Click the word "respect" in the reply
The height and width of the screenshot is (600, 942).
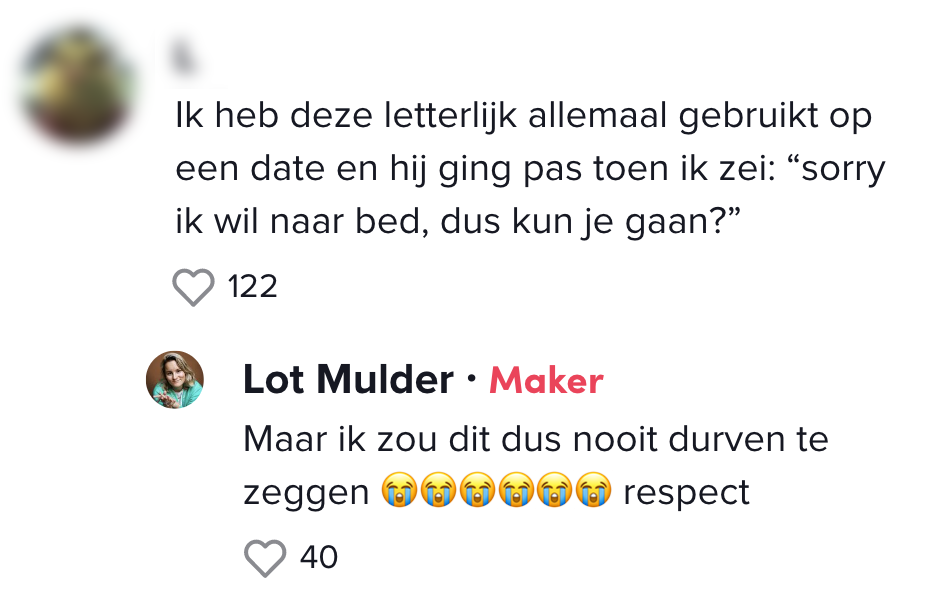coord(686,493)
